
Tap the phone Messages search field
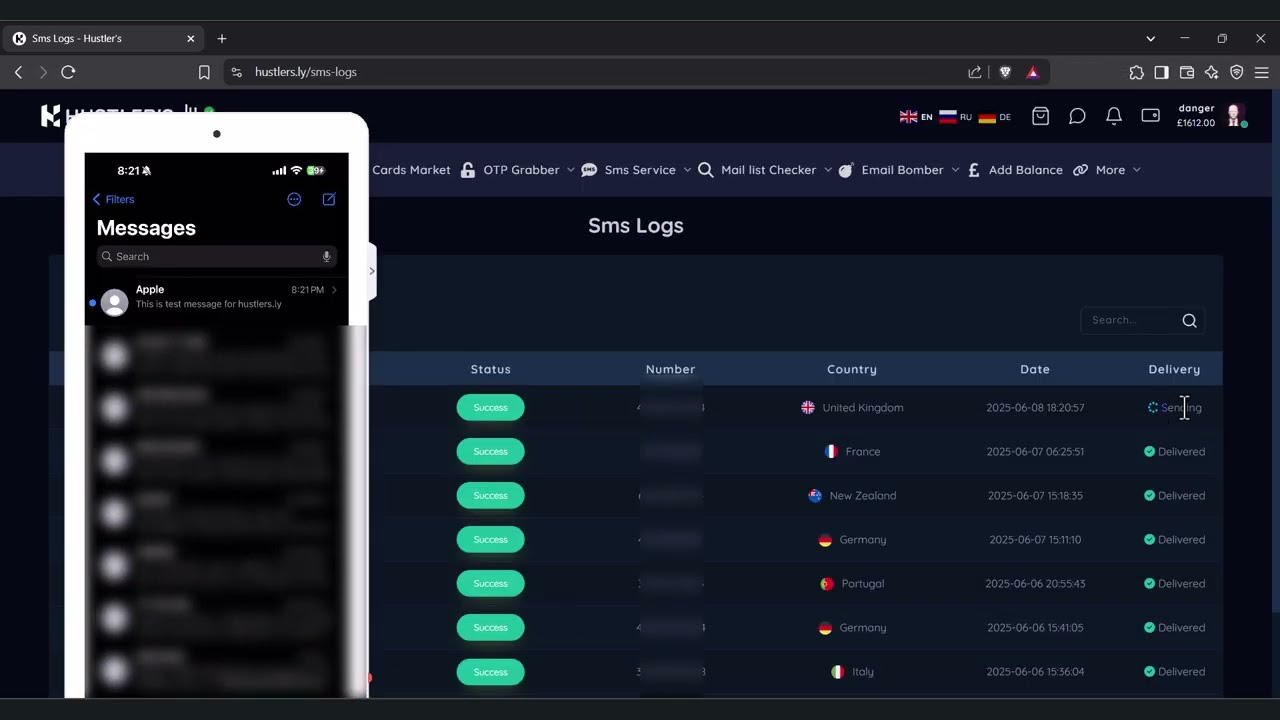(x=216, y=257)
